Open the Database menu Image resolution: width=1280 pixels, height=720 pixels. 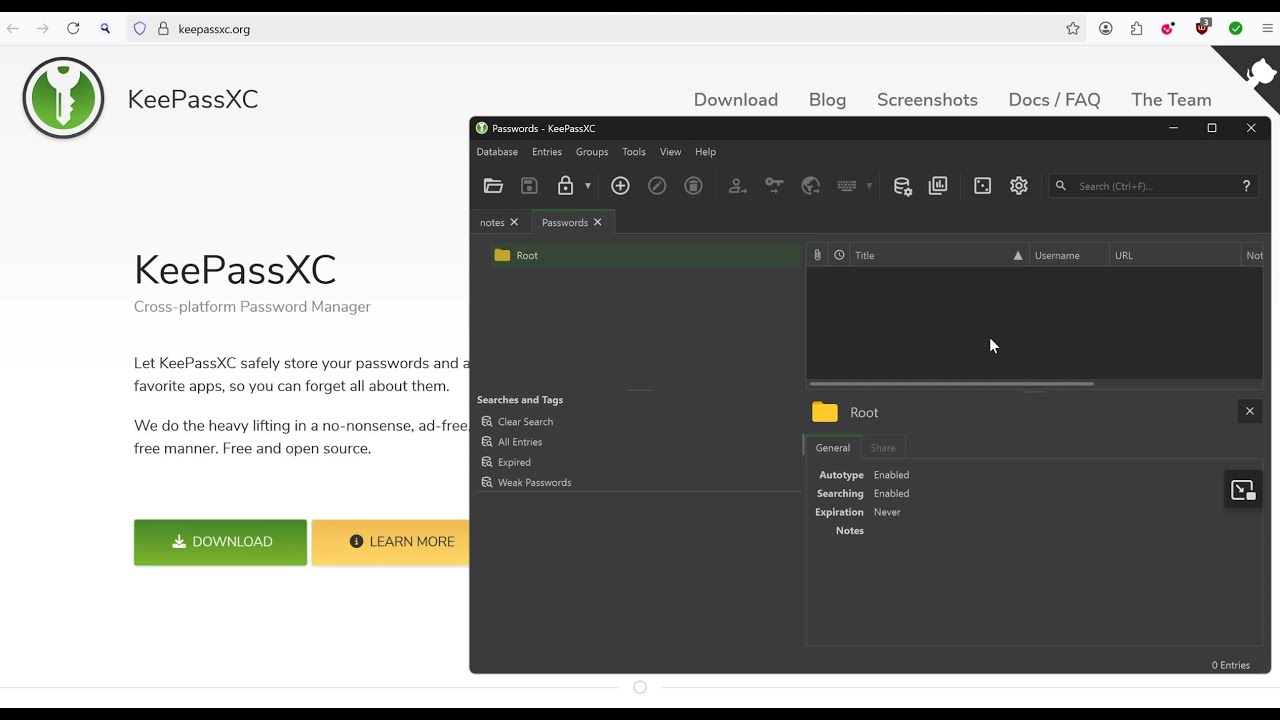(497, 152)
